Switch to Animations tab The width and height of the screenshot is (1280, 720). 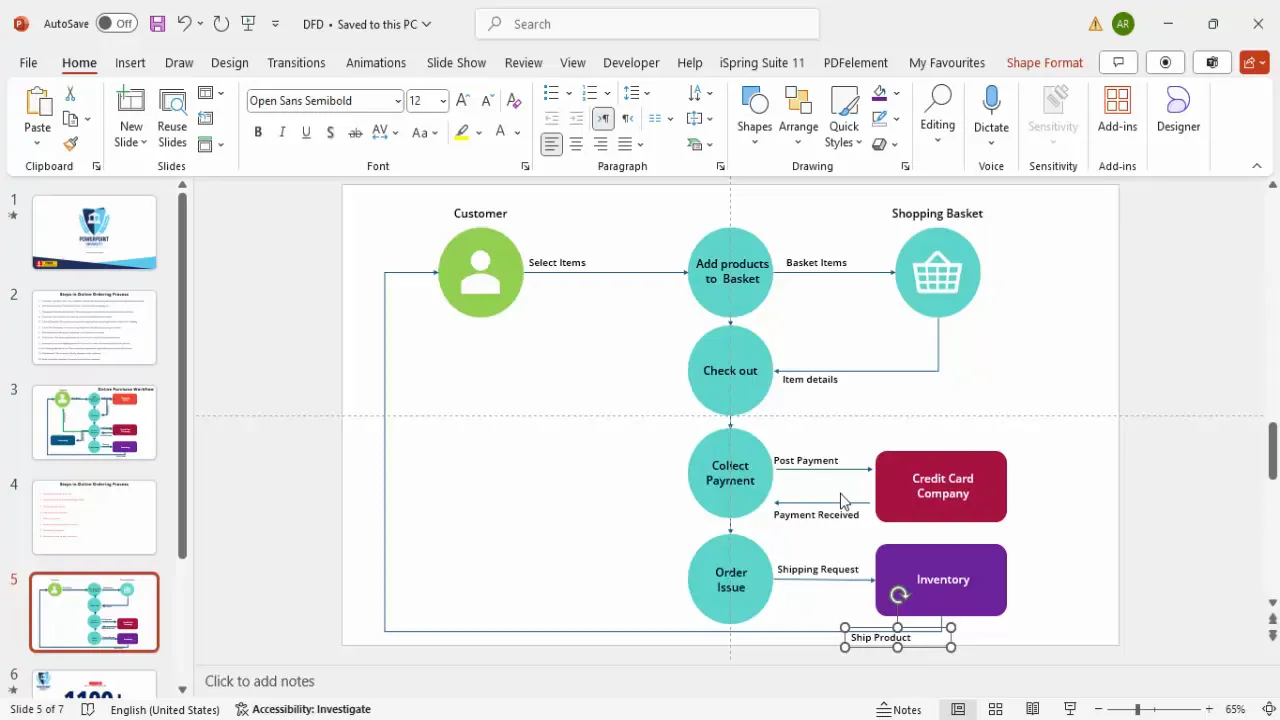[x=376, y=62]
